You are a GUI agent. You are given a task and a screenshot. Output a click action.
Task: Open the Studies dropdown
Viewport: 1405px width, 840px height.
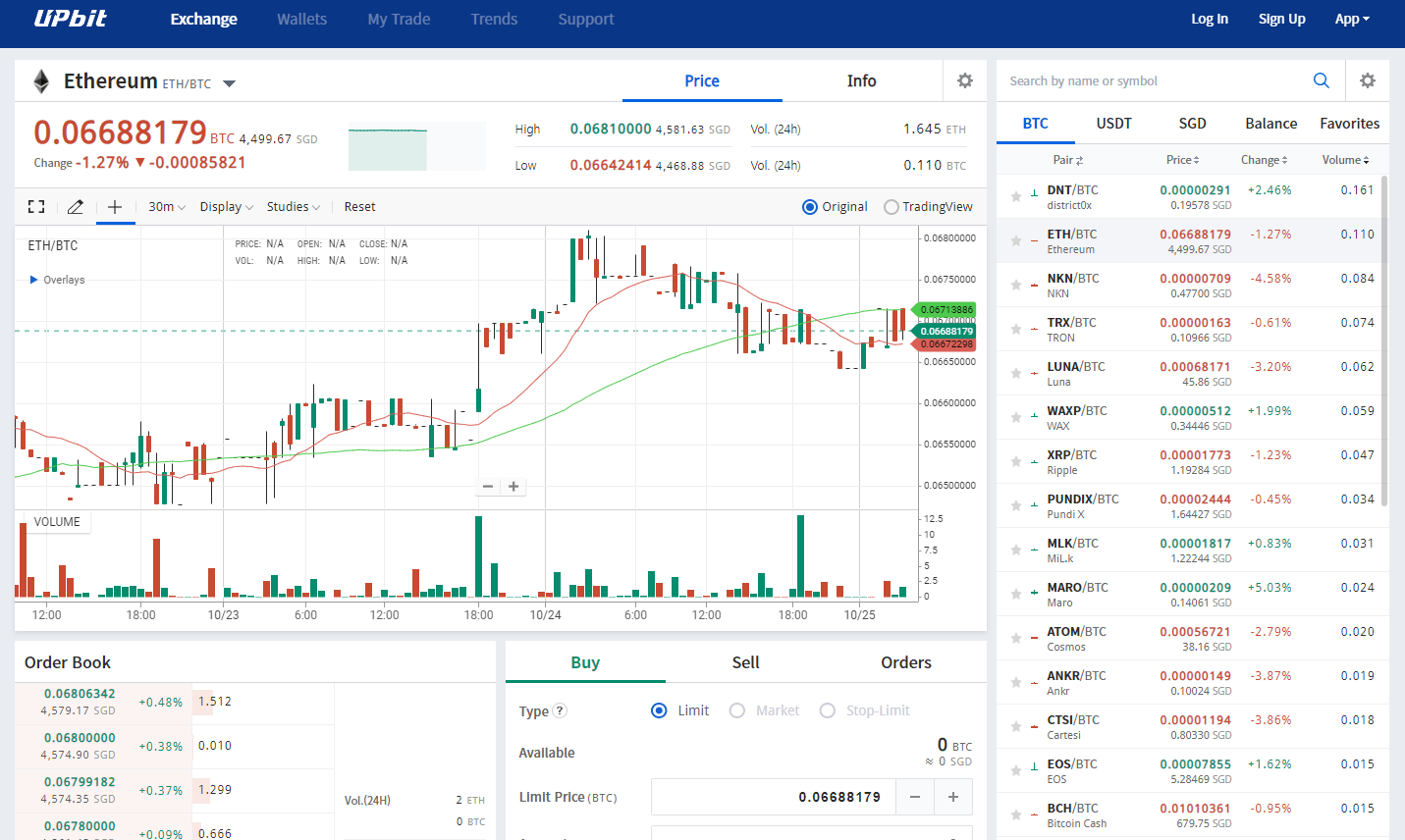click(294, 207)
